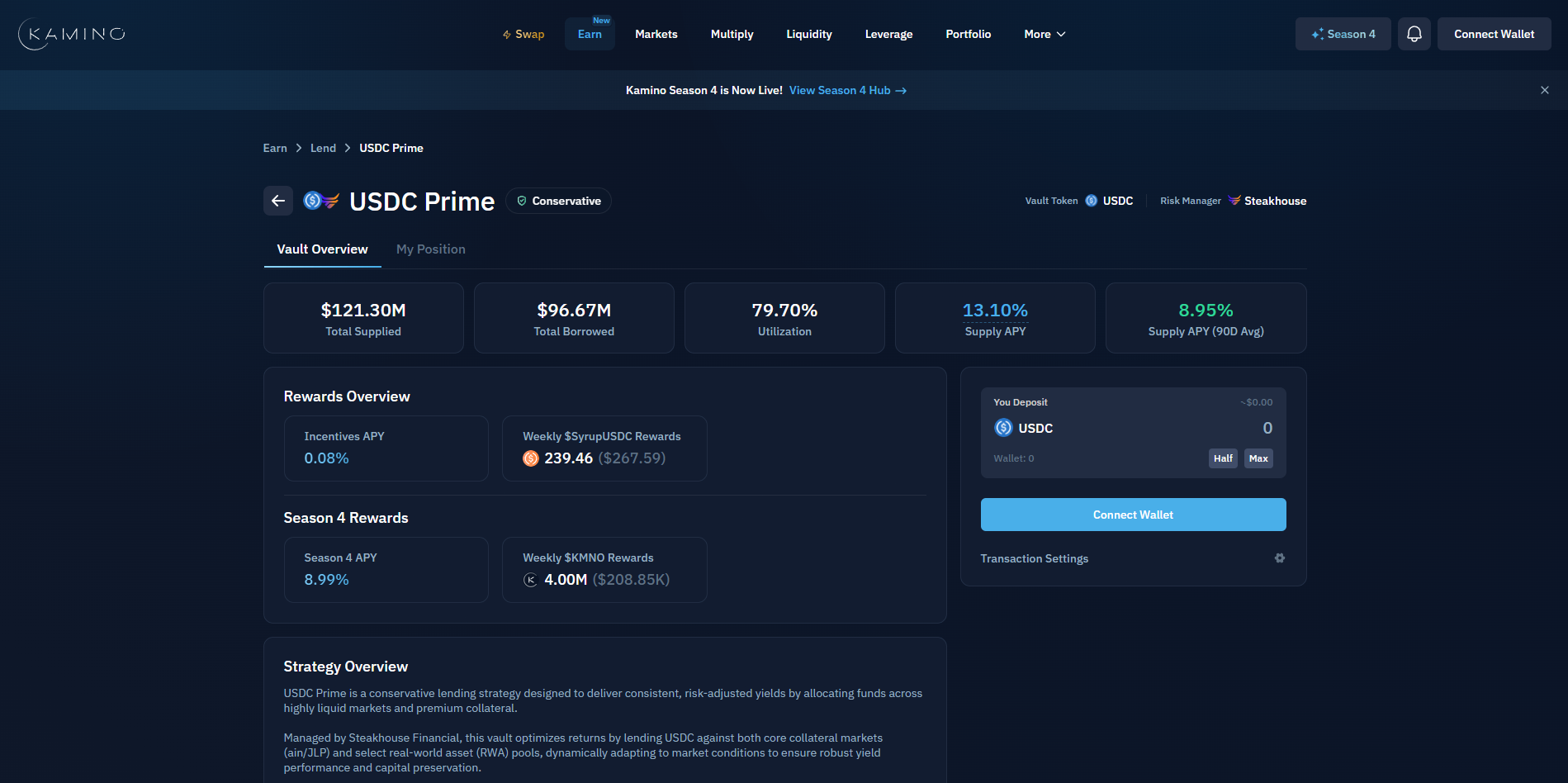Click the SyrupUSDC token icon
Screen dimensions: 1568x783
531,458
